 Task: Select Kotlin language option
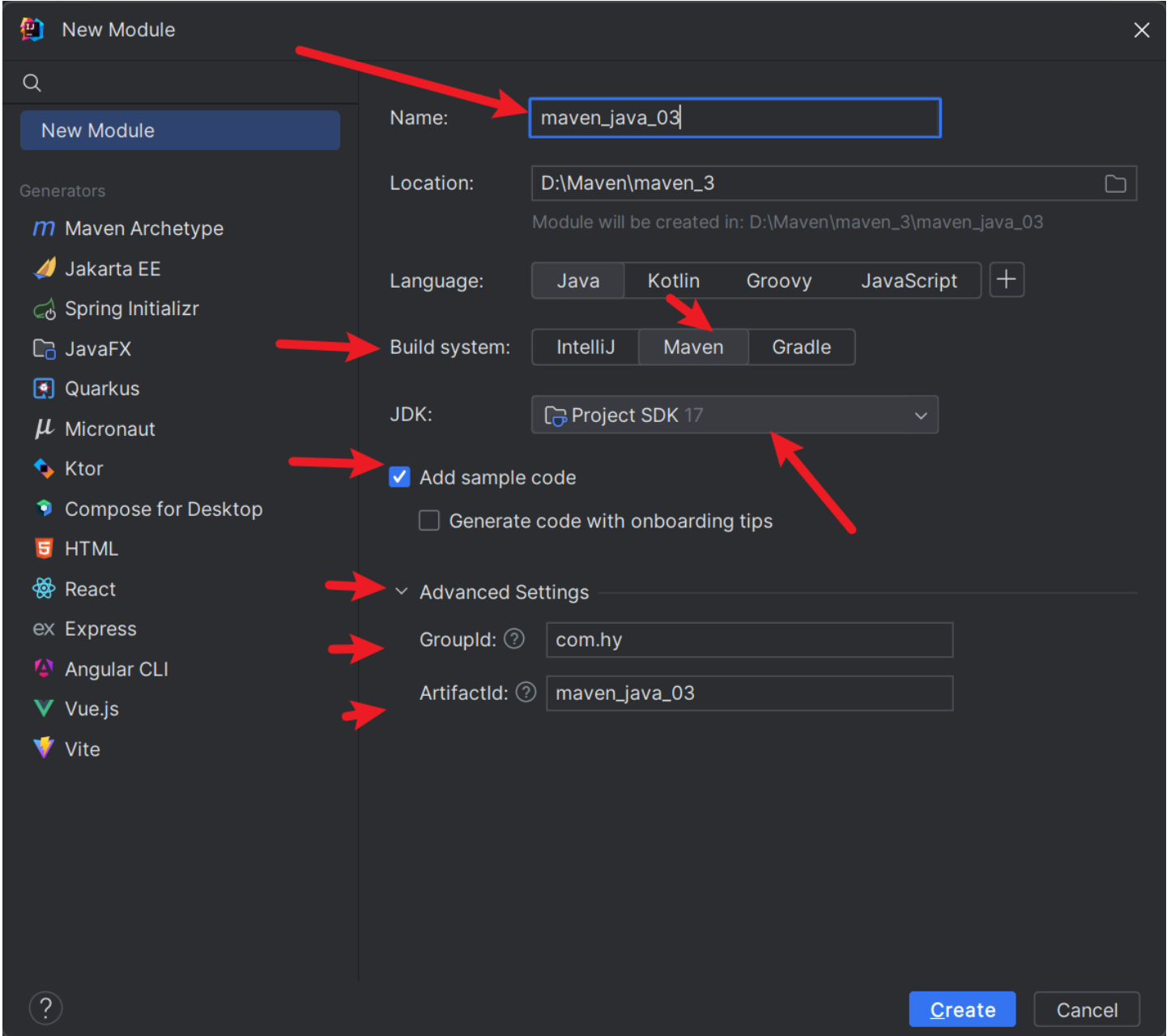tap(673, 280)
